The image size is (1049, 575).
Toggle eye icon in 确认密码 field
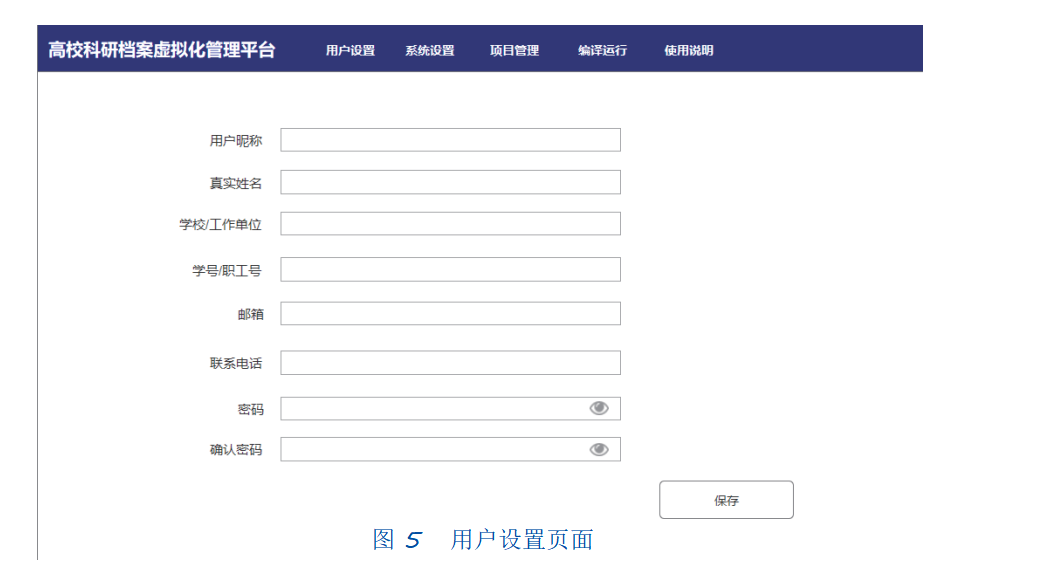tap(599, 450)
